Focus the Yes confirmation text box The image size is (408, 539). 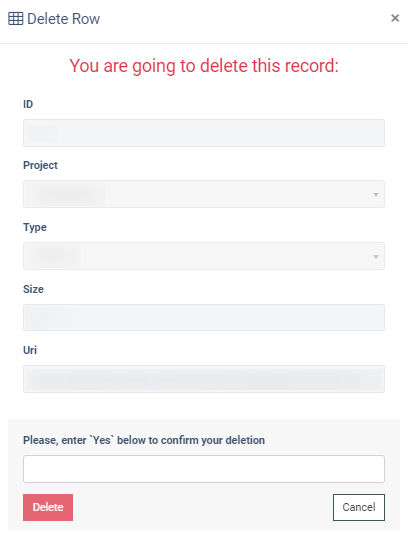click(x=204, y=469)
